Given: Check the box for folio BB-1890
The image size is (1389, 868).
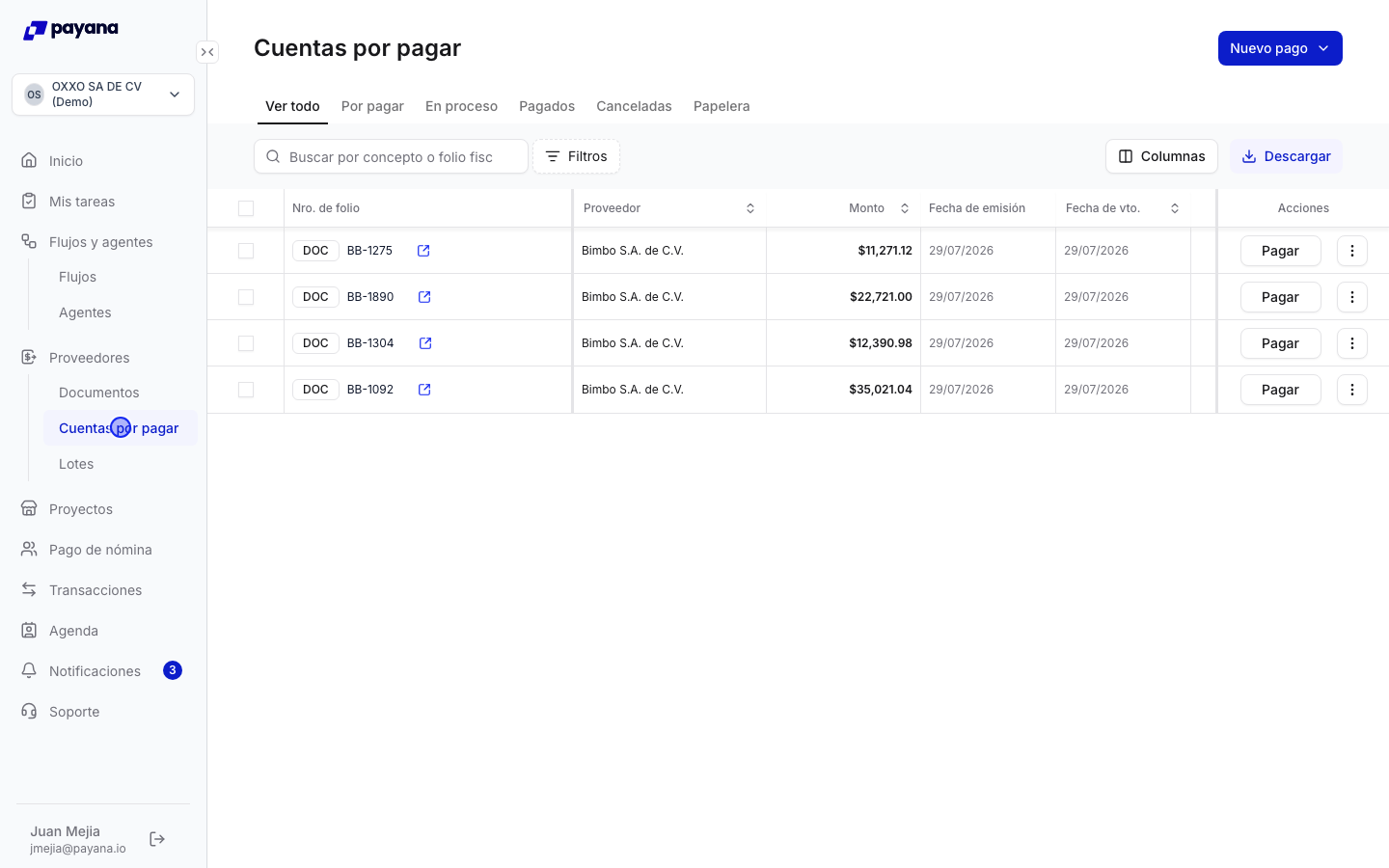Looking at the screenshot, I should (246, 297).
